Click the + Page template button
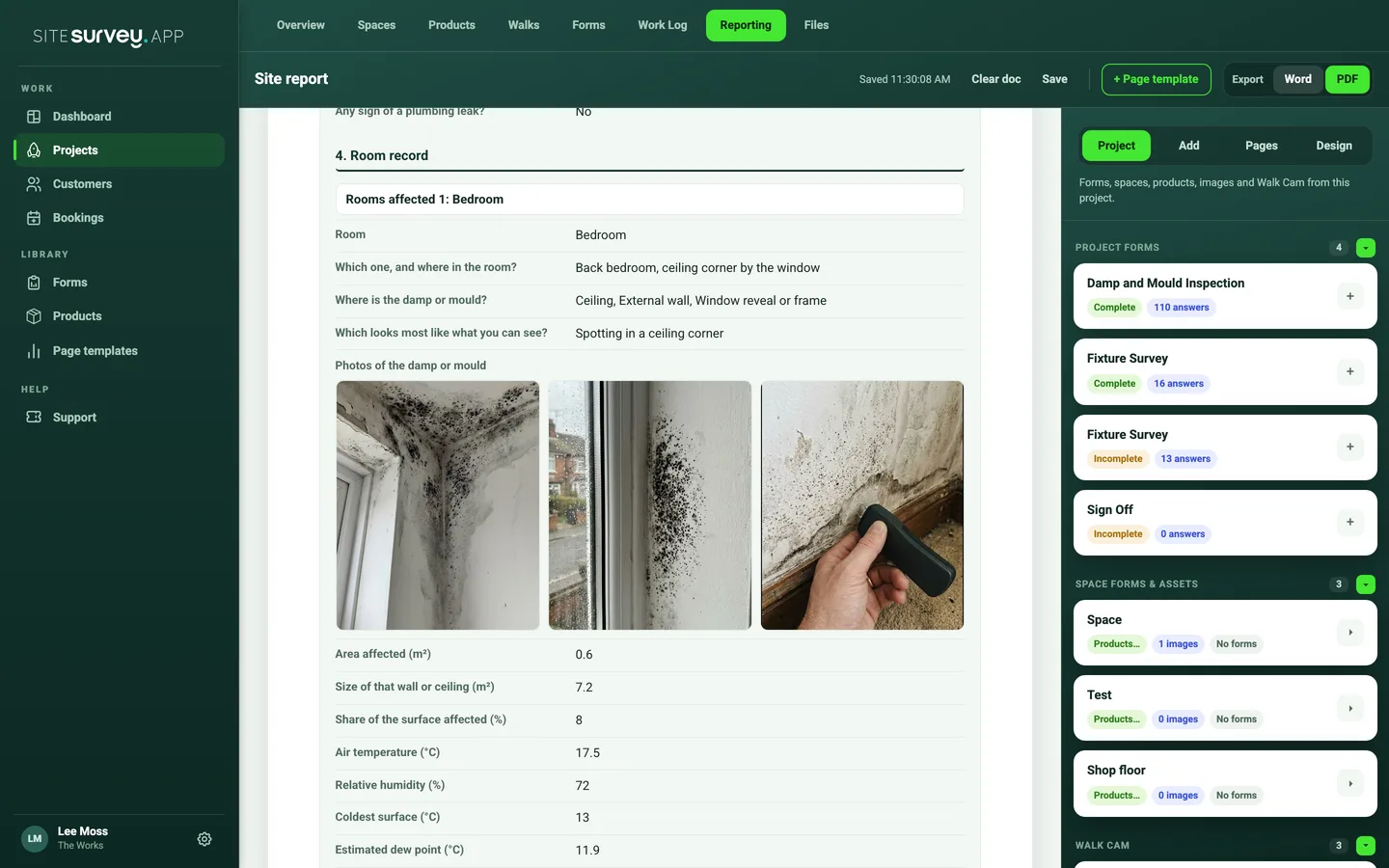This screenshot has height=868, width=1389. pyautogui.click(x=1156, y=79)
